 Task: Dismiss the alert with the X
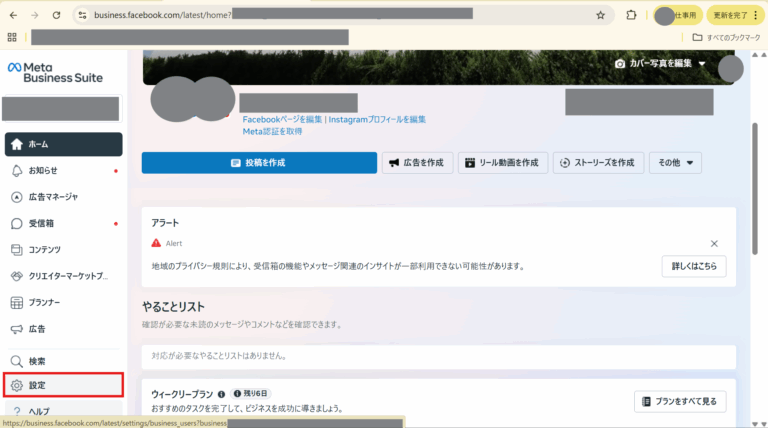pos(714,243)
